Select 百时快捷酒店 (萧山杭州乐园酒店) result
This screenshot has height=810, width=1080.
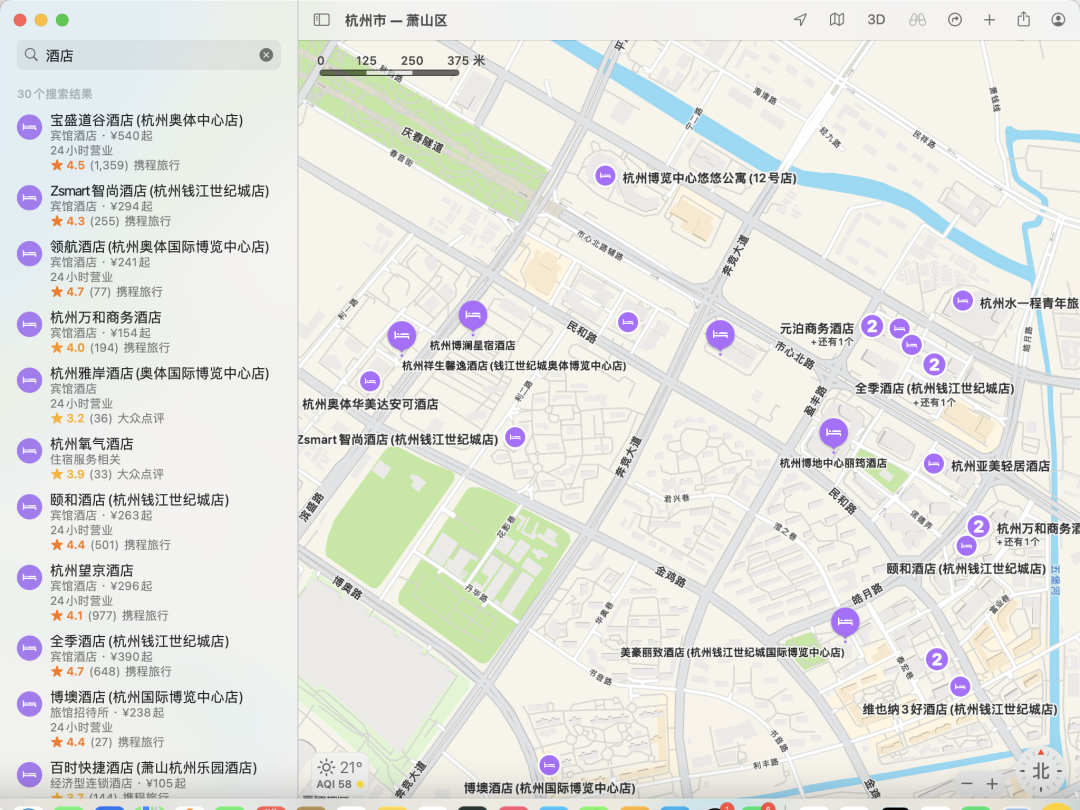[x=149, y=778]
